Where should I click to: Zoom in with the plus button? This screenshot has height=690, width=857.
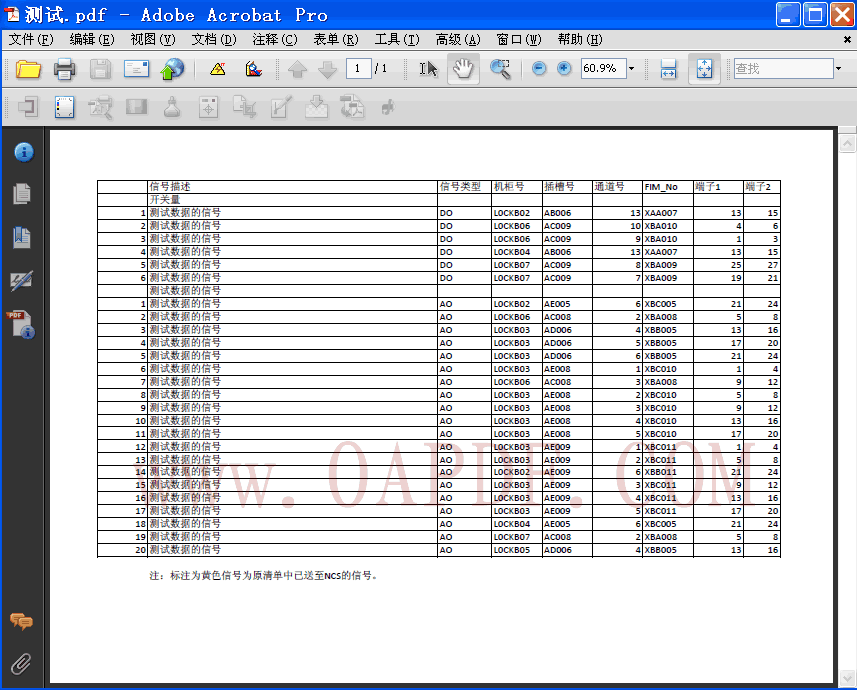pyautogui.click(x=564, y=68)
